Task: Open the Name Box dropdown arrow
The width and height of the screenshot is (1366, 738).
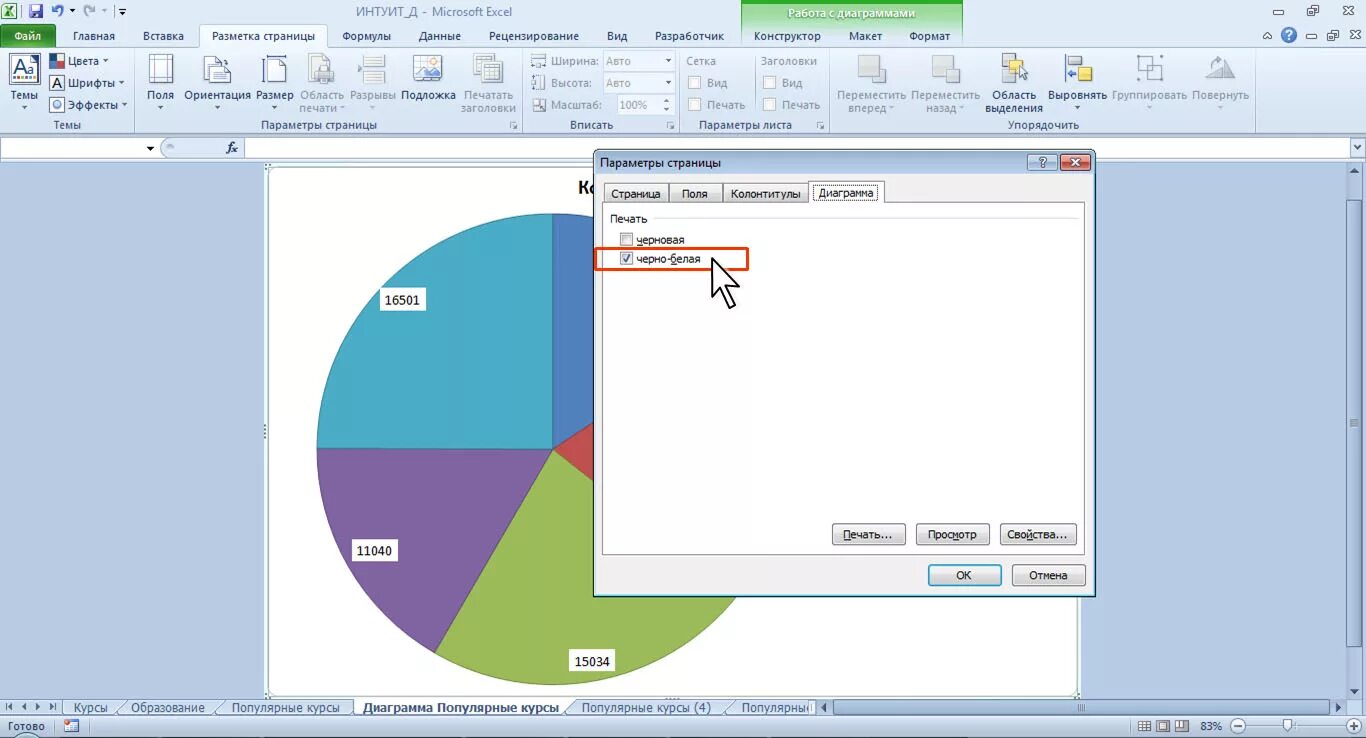Action: (x=150, y=148)
